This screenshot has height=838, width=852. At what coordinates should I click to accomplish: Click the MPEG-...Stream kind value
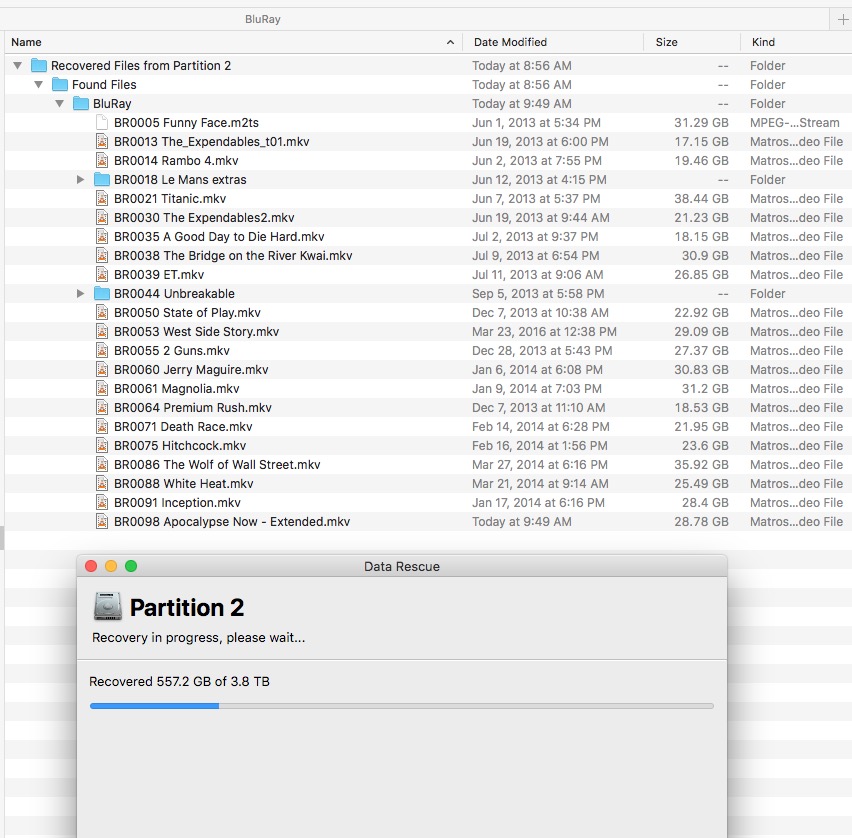tap(794, 123)
